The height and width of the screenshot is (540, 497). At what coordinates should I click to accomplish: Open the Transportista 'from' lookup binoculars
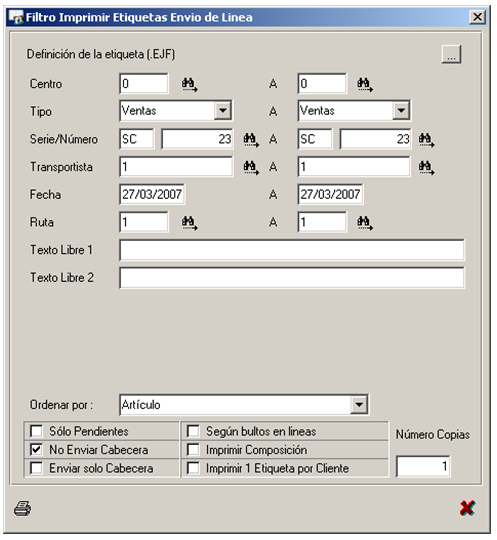pos(251,168)
